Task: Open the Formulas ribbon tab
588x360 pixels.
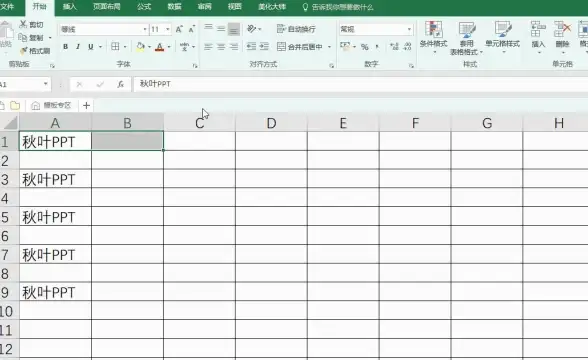Action: 144,7
